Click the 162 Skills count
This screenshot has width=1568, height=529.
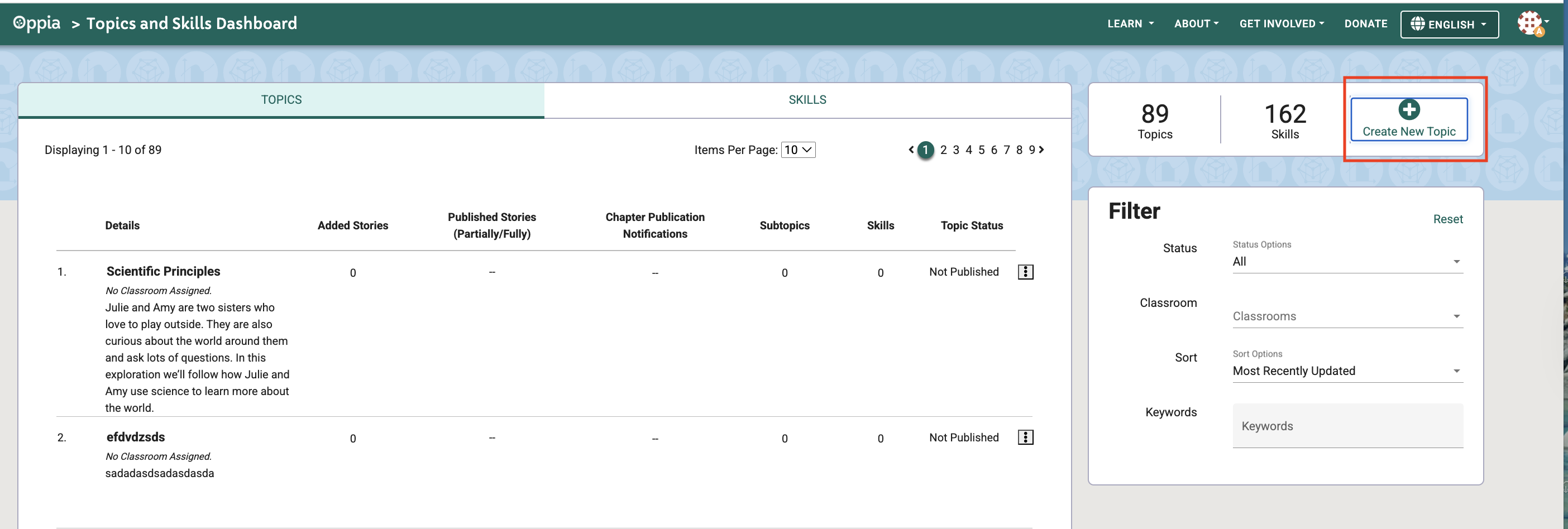pos(1285,121)
